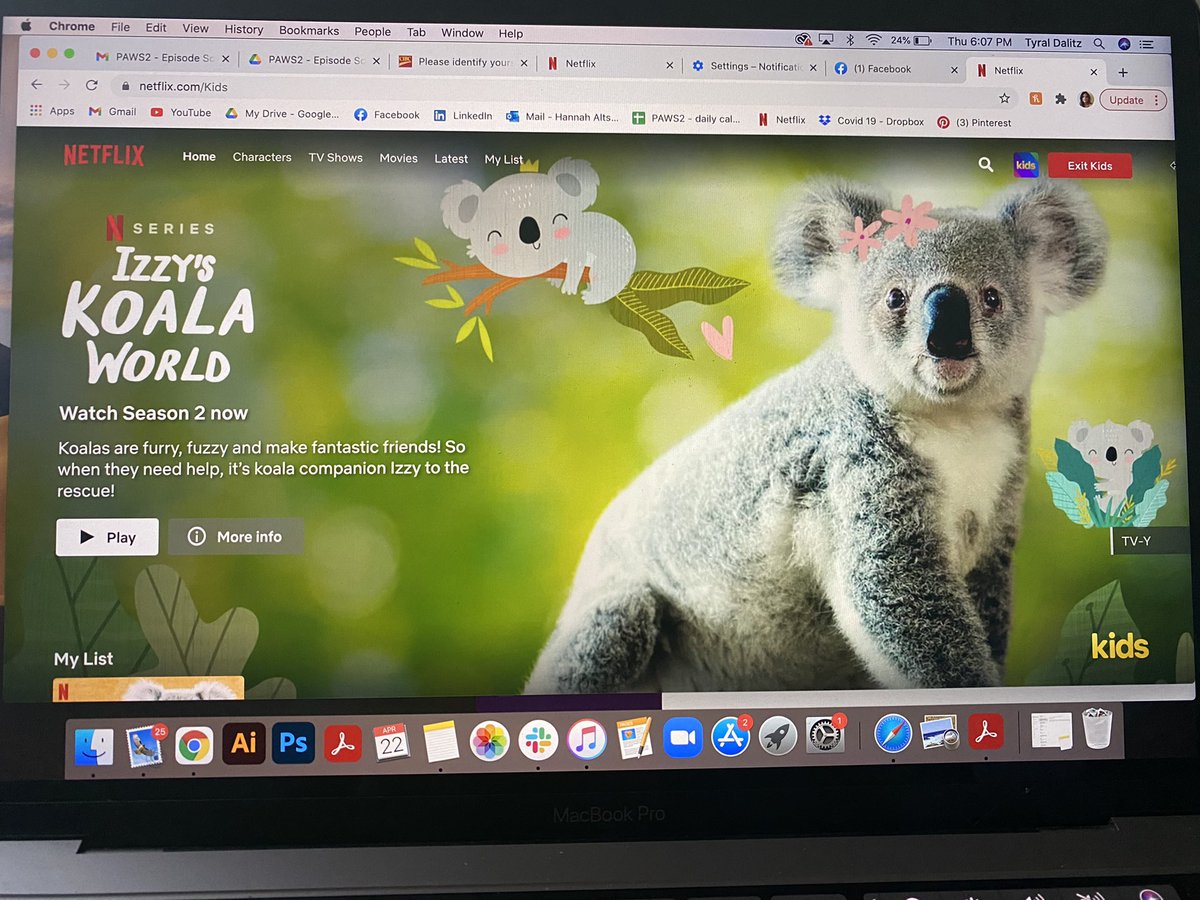This screenshot has height=900, width=1200.
Task: Open the Mail - Hannah Alts bookmark
Action: (x=560, y=117)
